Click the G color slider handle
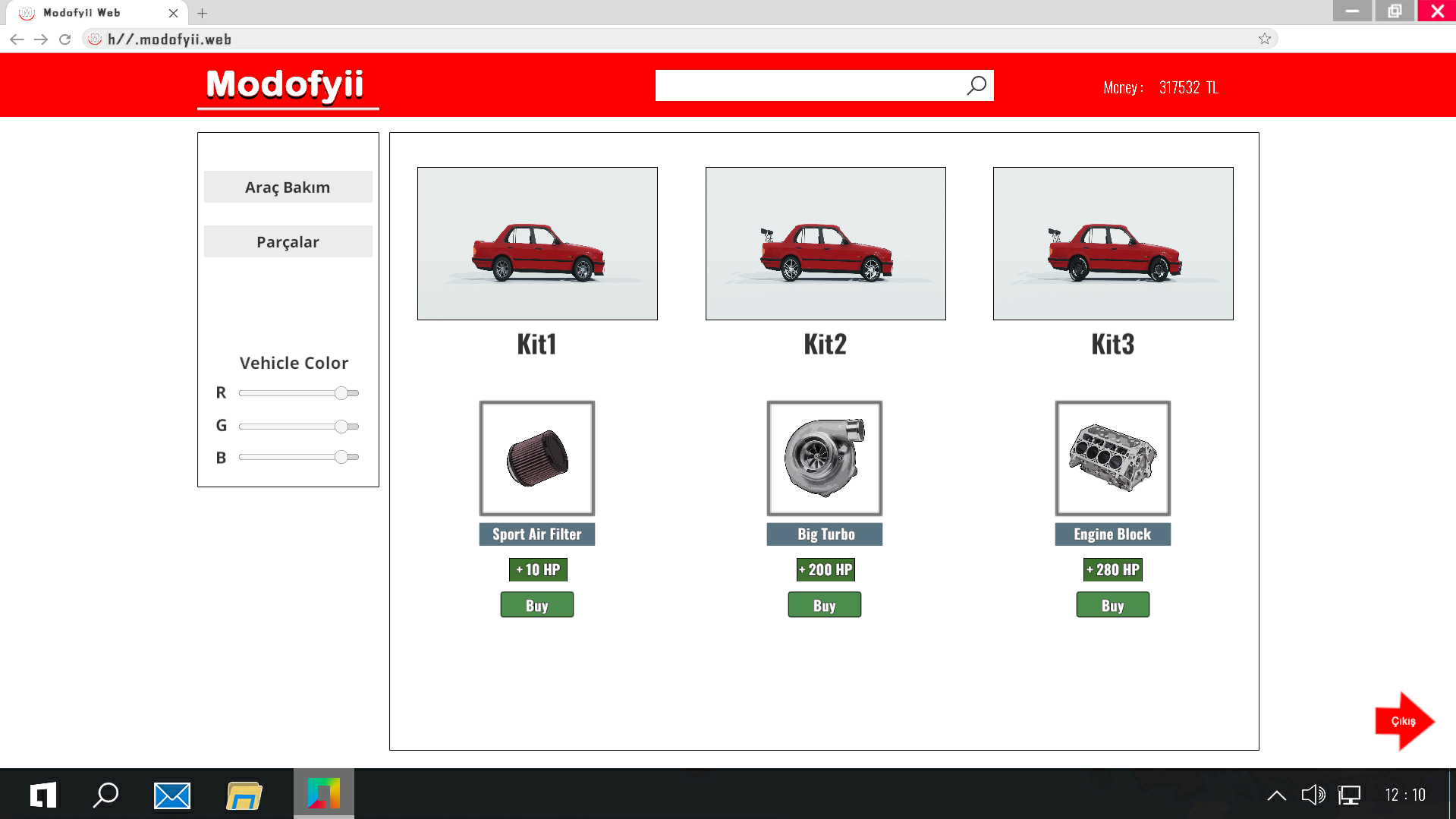Image resolution: width=1456 pixels, height=819 pixels. (x=341, y=427)
